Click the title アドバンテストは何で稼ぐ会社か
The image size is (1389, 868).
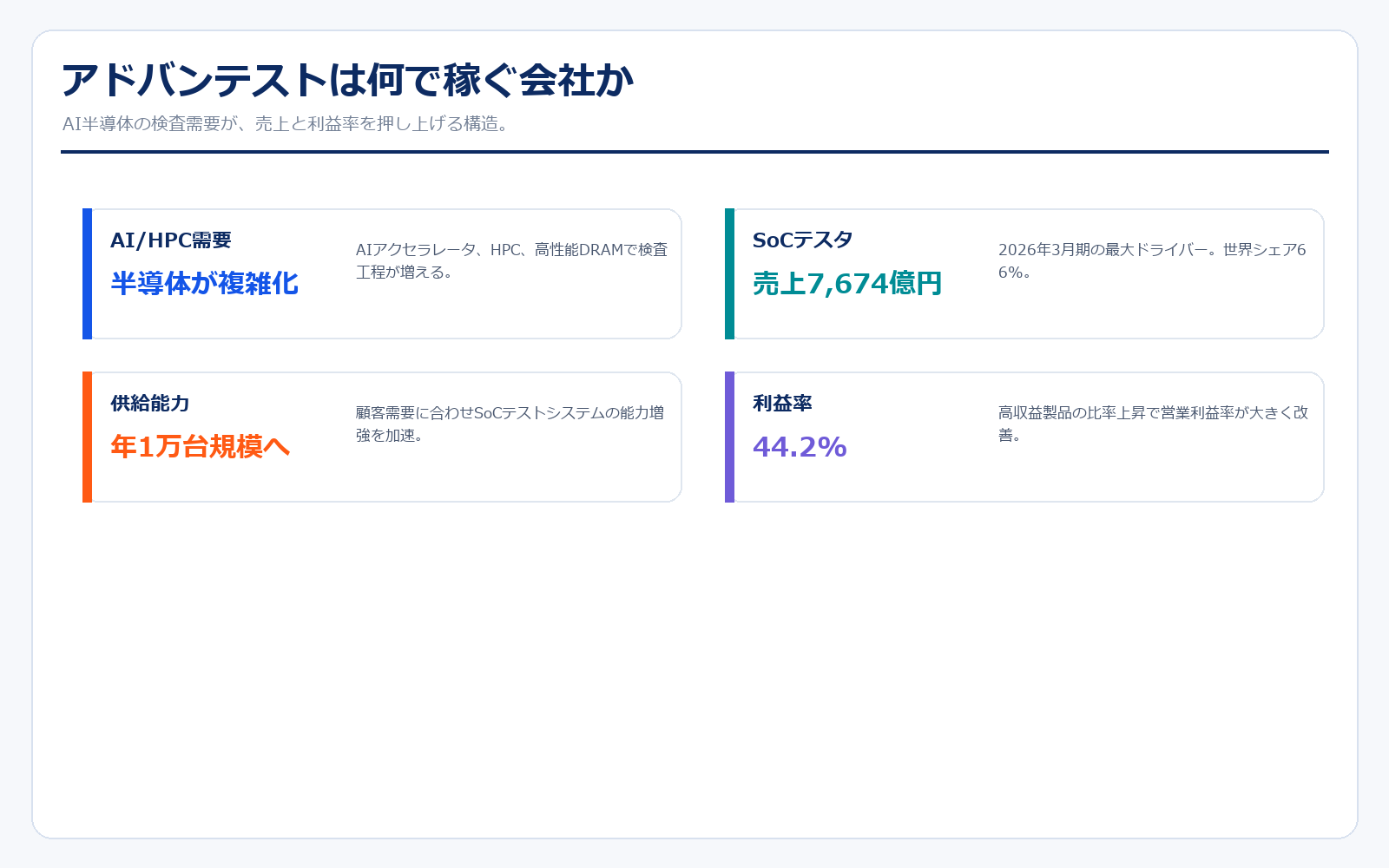(x=347, y=81)
